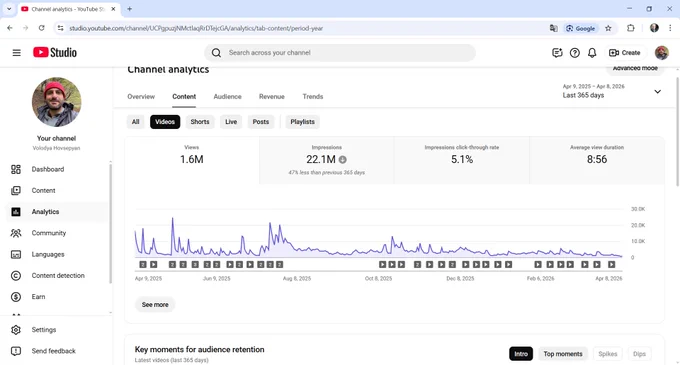Screen dimensions: 680x365
Task: Open the help question-mark icon
Action: coord(575,53)
